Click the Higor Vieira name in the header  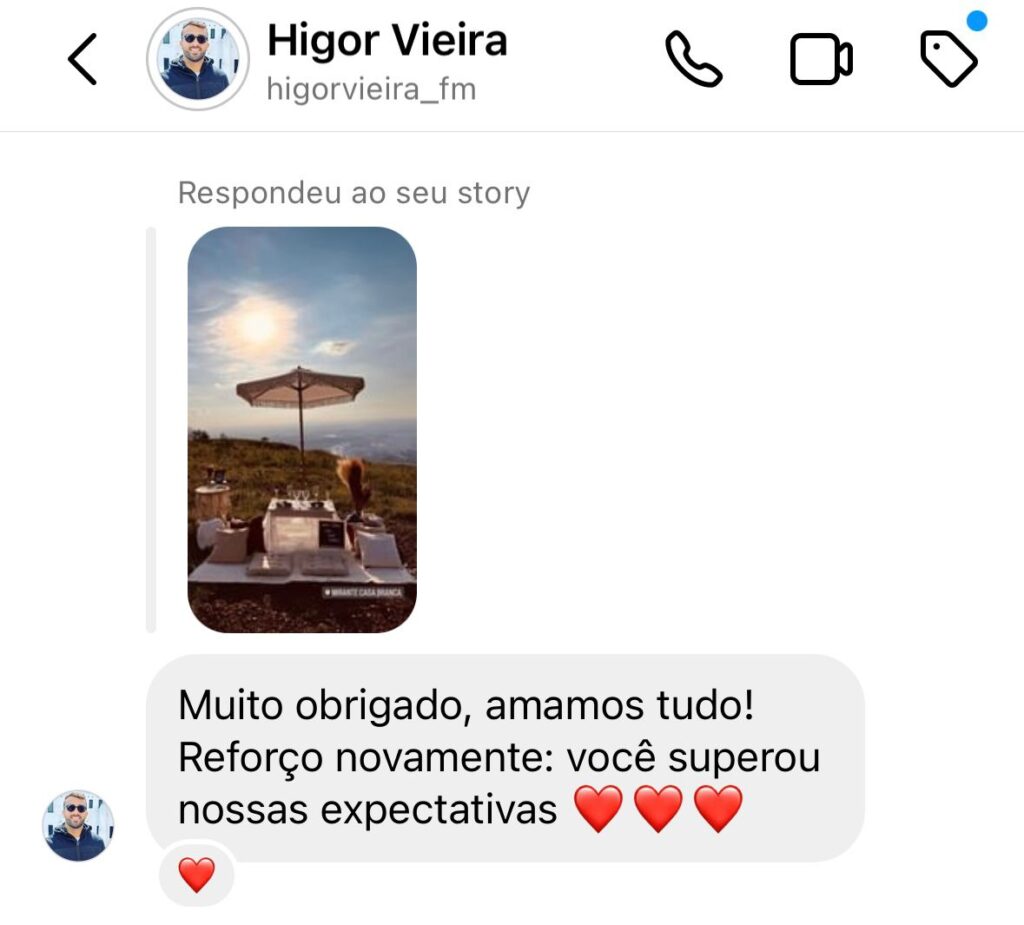coord(387,41)
